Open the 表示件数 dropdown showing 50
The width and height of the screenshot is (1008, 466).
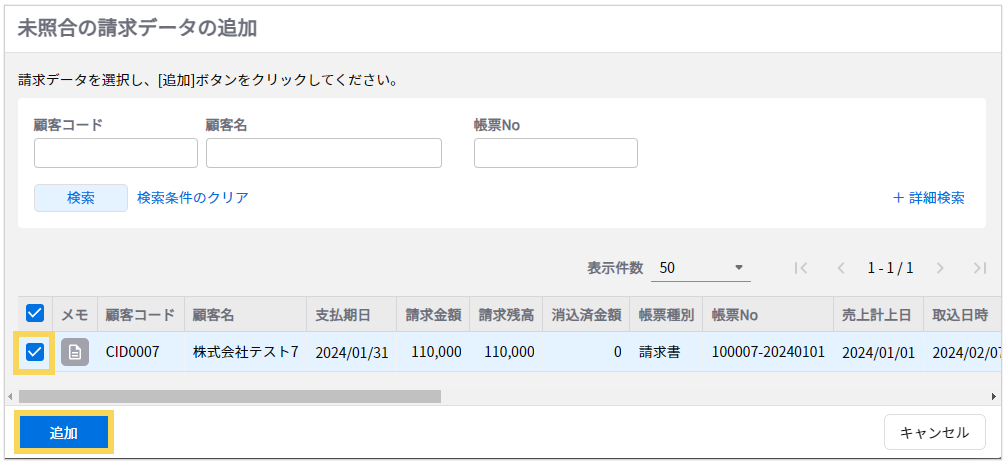click(702, 268)
